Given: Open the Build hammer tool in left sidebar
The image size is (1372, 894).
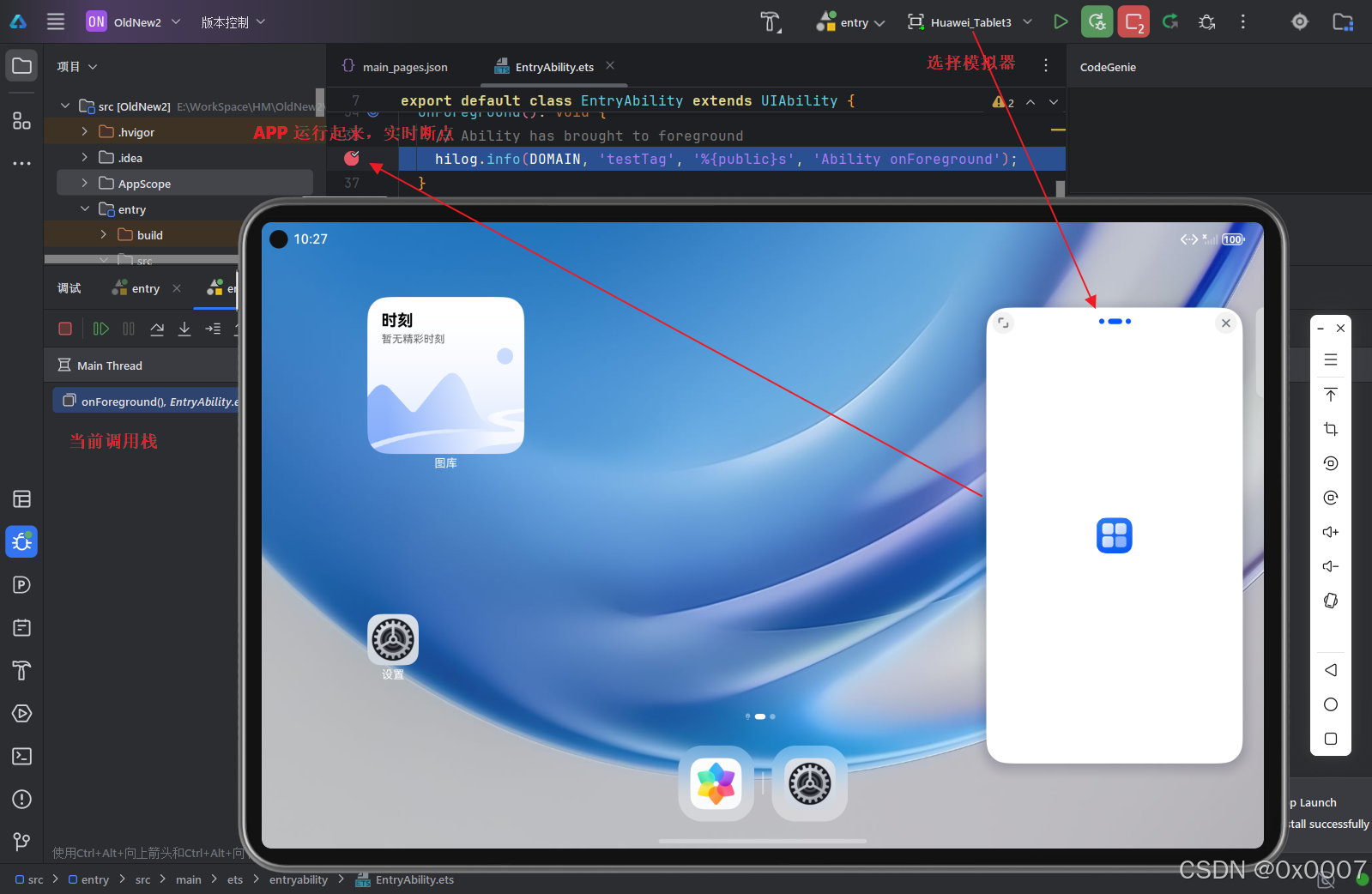Looking at the screenshot, I should (x=22, y=670).
